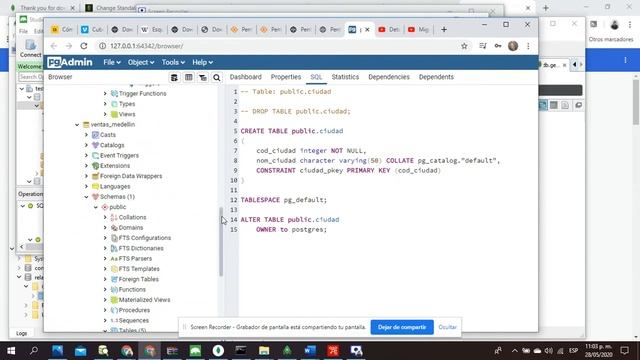The image size is (640, 360).
Task: Click the Windows Start button
Action: (x=11, y=351)
